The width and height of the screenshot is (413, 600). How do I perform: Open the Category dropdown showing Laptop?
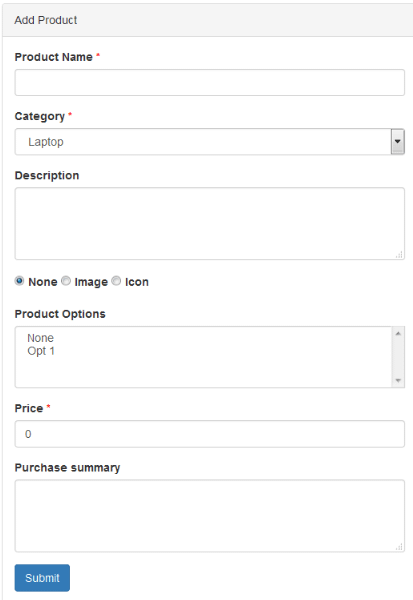click(x=209, y=142)
